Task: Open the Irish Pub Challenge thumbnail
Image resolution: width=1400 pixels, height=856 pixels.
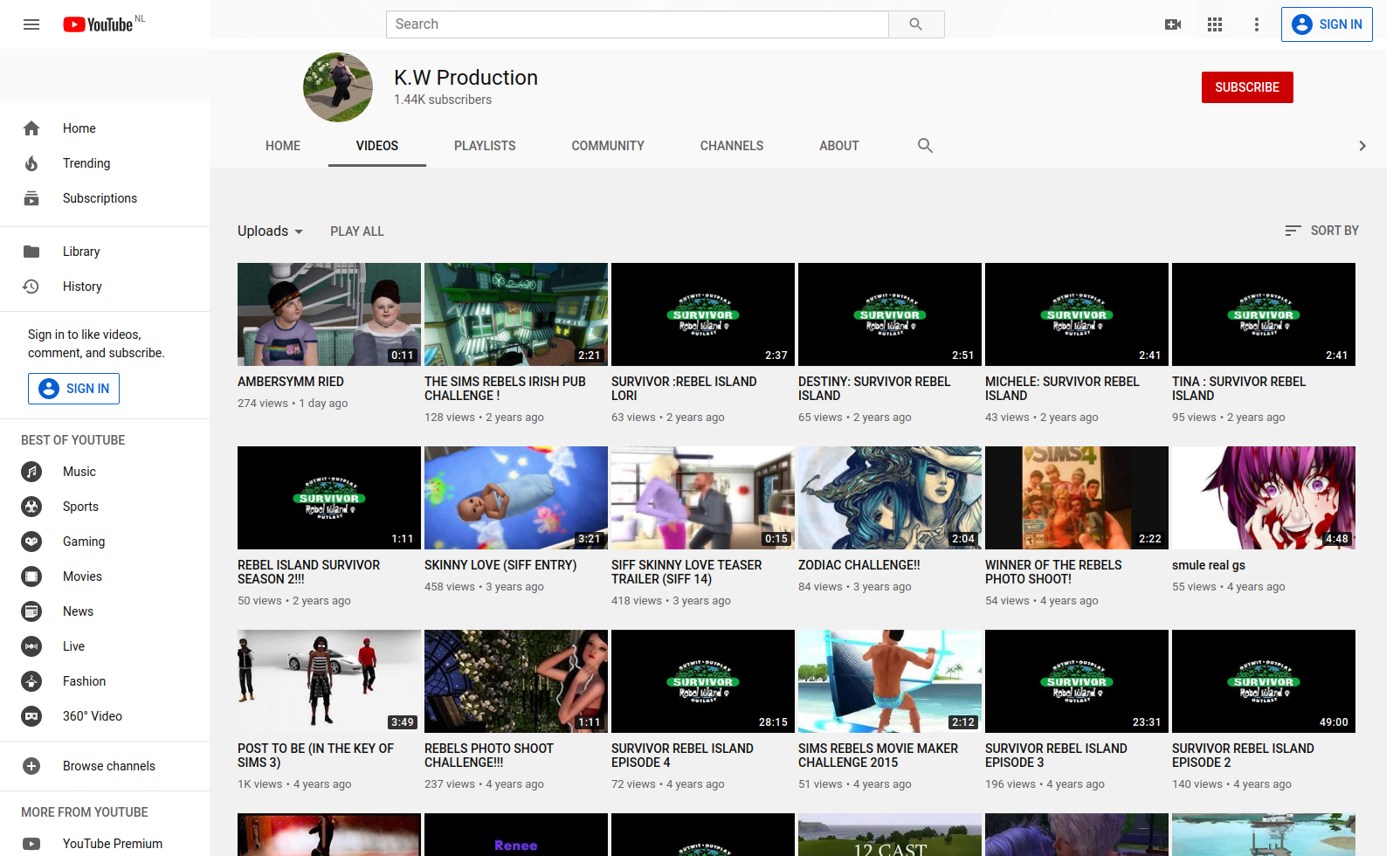Action: [516, 314]
